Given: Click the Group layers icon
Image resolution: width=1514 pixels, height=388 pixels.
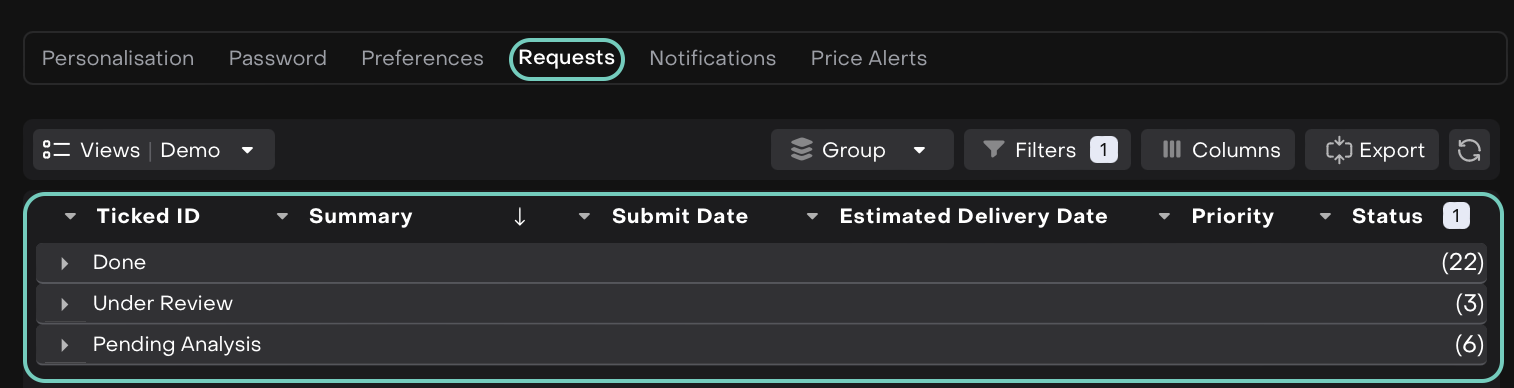Looking at the screenshot, I should [x=801, y=150].
